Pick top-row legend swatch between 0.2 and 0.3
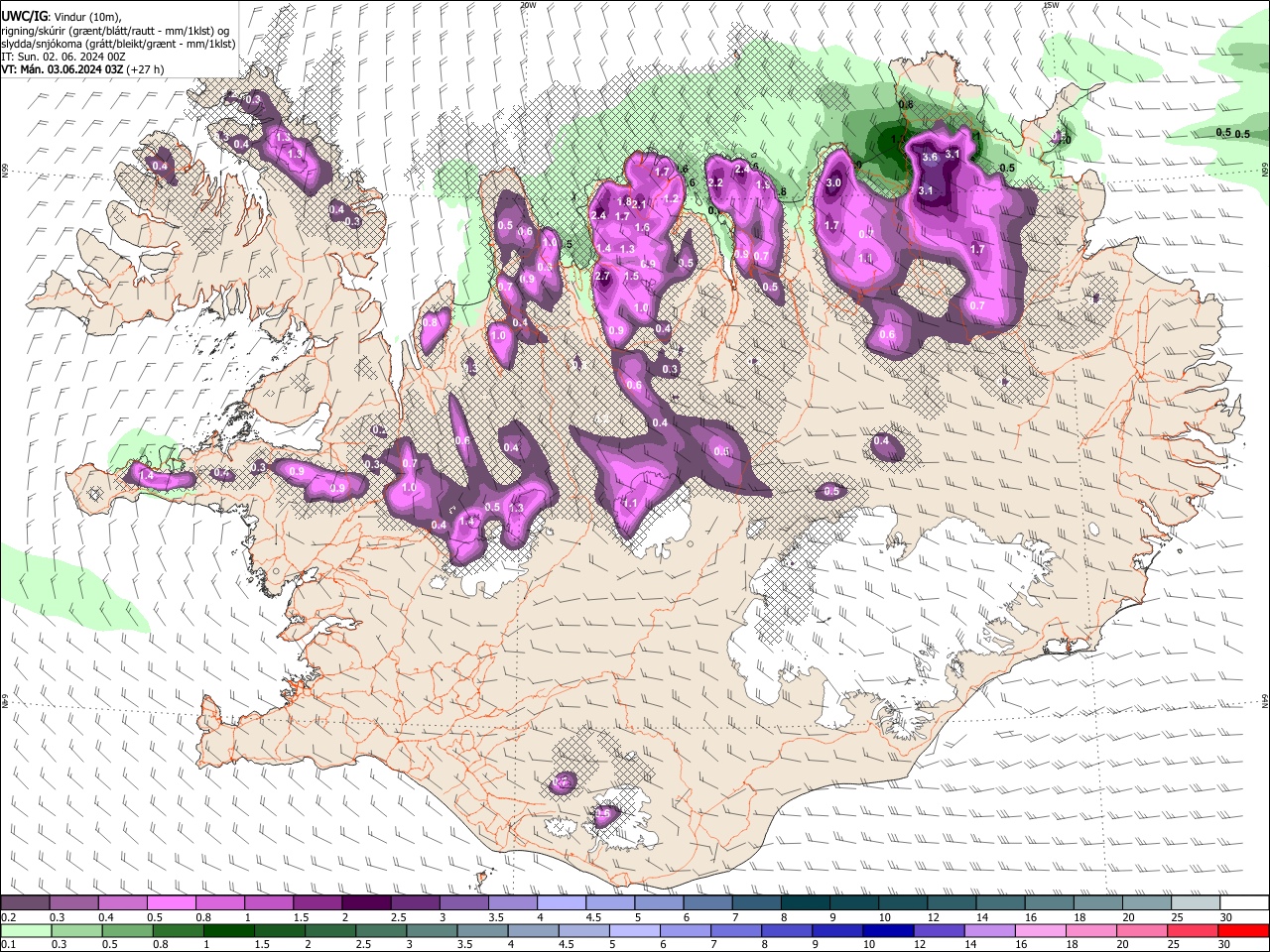The height and width of the screenshot is (952, 1270). coord(25,903)
